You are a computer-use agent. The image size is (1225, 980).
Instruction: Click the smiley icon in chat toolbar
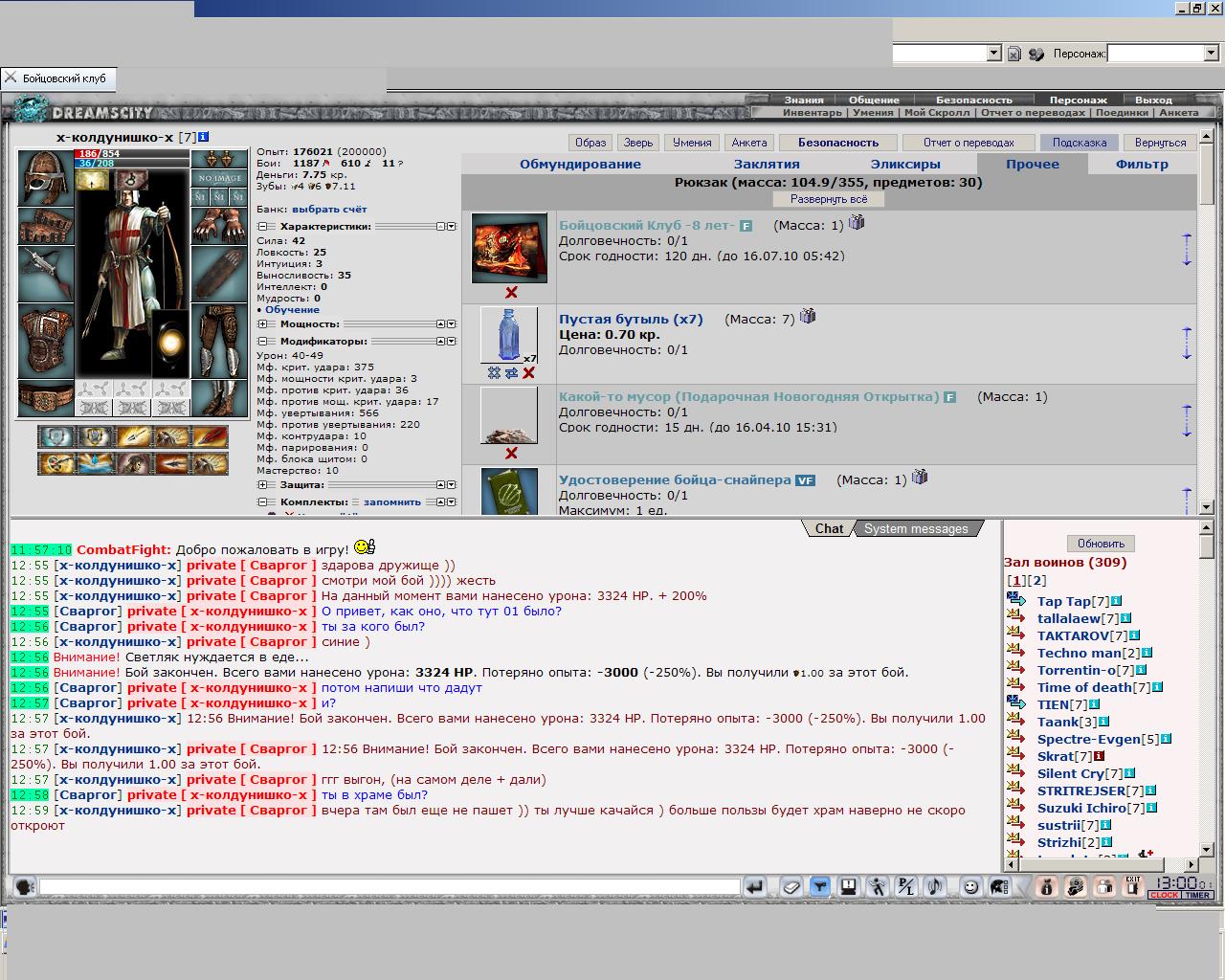(971, 887)
